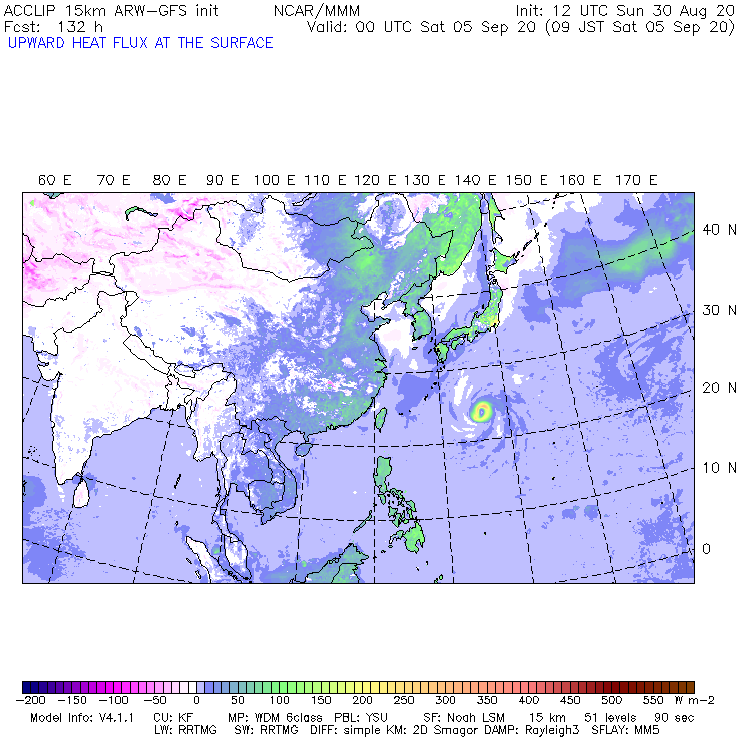740x740 pixels.
Task: Click the 'W m-2' units label
Action: (695, 700)
